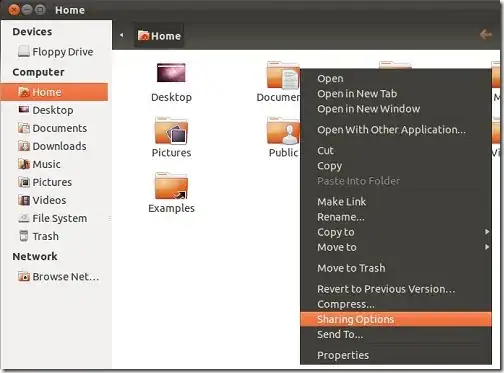The width and height of the screenshot is (504, 373).
Task: Click the File System icon in sidebar
Action: point(24,218)
